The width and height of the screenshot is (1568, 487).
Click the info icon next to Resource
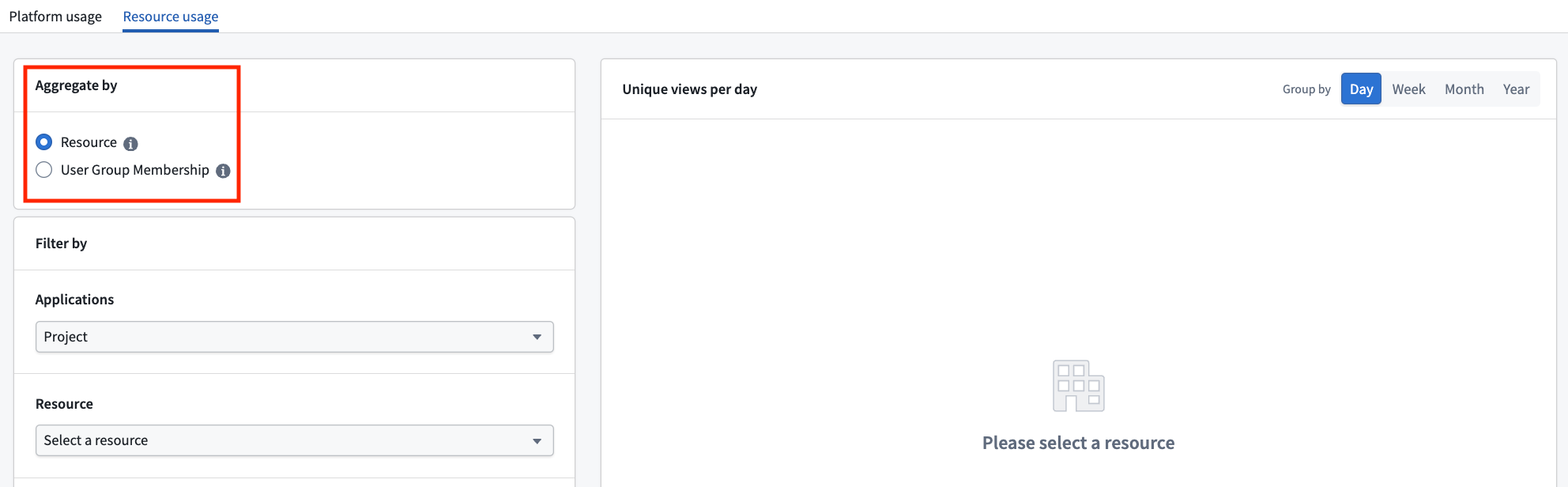coord(131,144)
